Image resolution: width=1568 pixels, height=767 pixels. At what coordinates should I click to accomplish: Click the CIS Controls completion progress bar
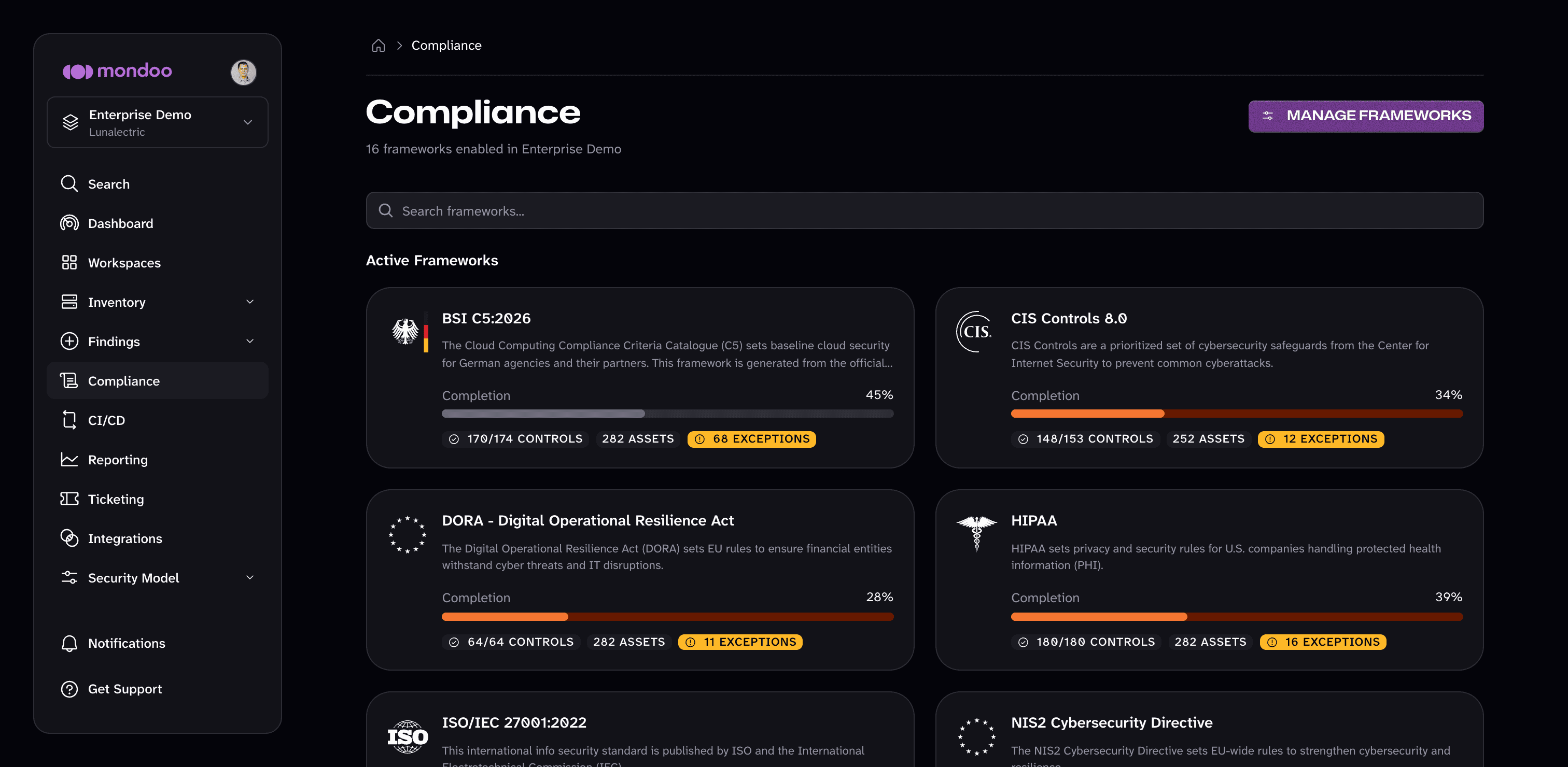coord(1236,414)
